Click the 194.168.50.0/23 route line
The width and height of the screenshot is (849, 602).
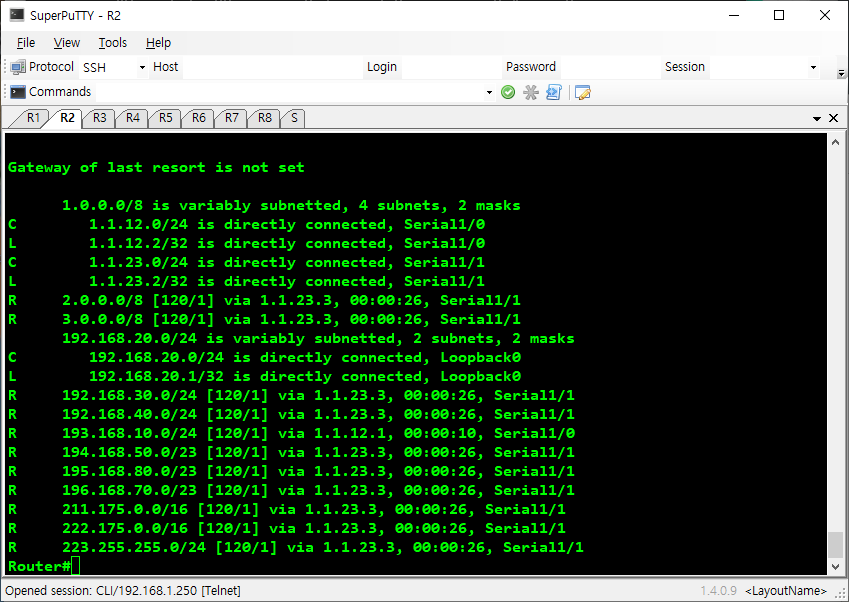coord(291,452)
